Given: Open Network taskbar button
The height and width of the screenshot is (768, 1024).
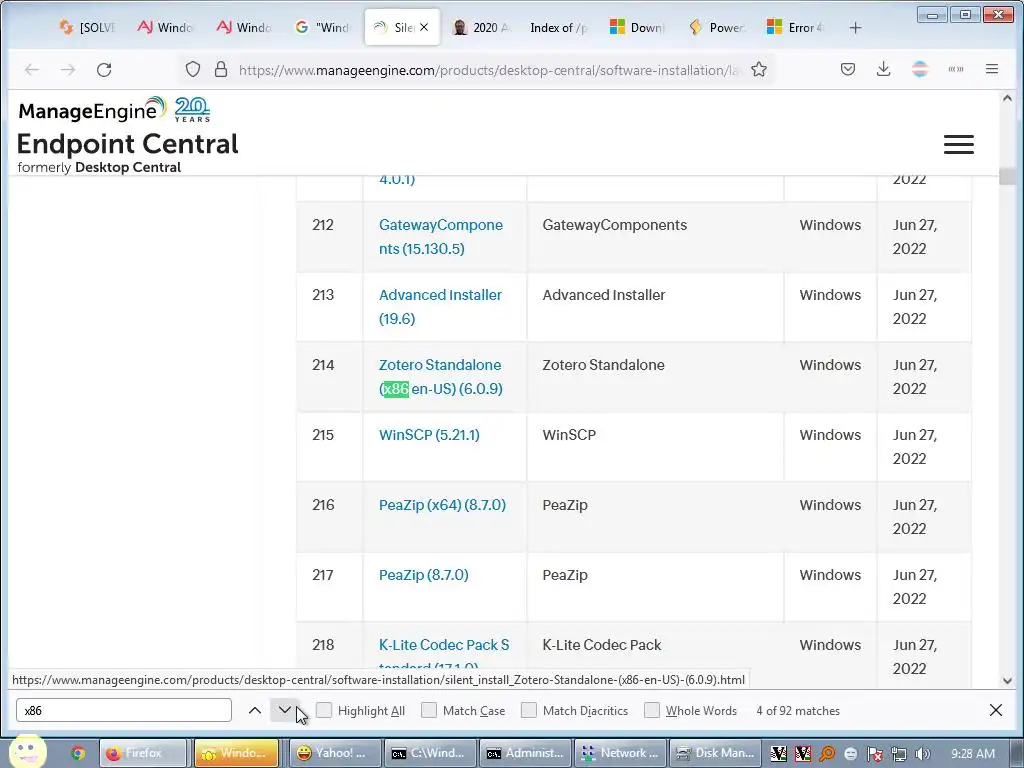Looking at the screenshot, I should [618, 753].
